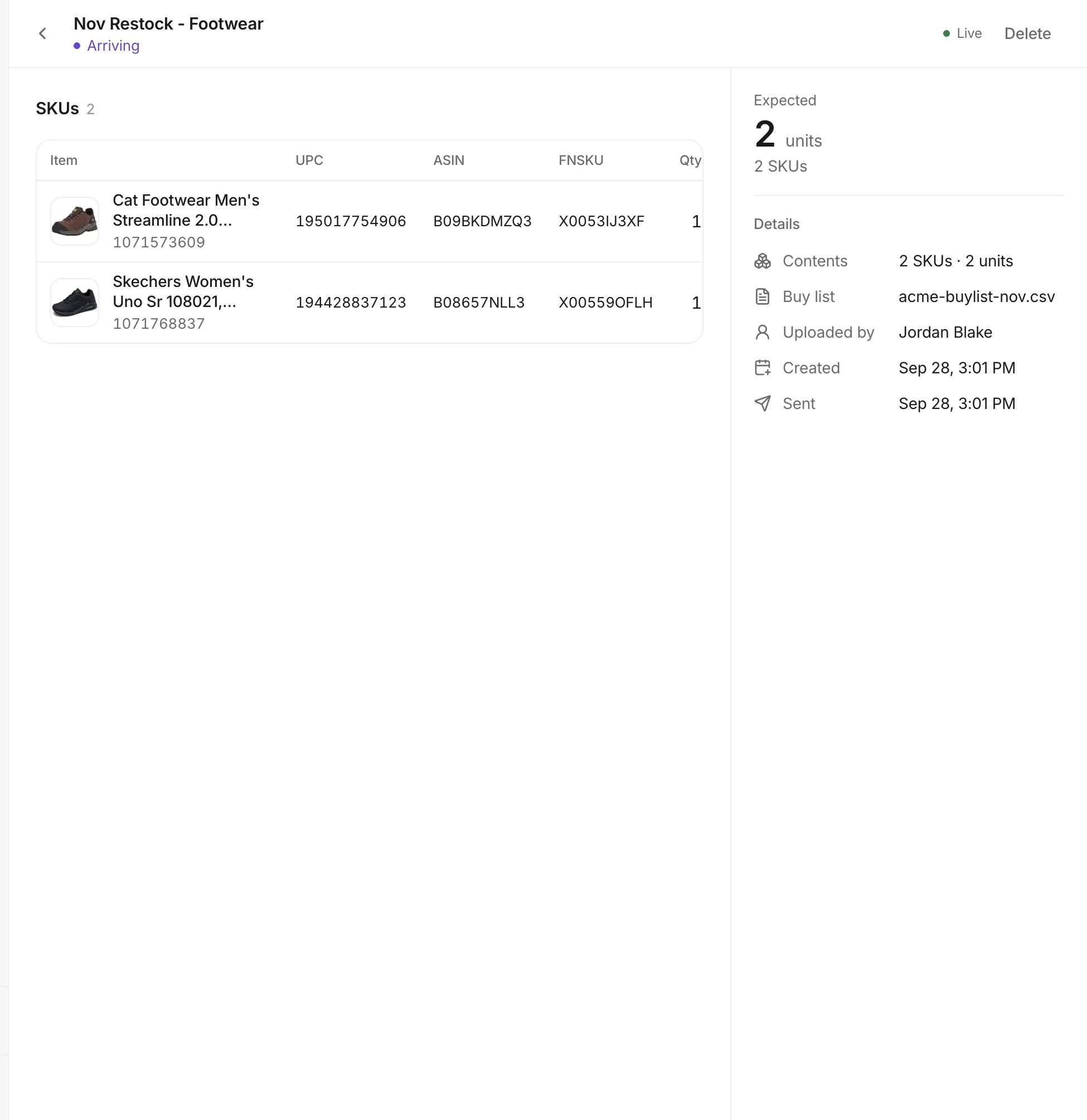Click FNSKU X00559OFLH
The height and width of the screenshot is (1120, 1087).
pyautogui.click(x=605, y=302)
